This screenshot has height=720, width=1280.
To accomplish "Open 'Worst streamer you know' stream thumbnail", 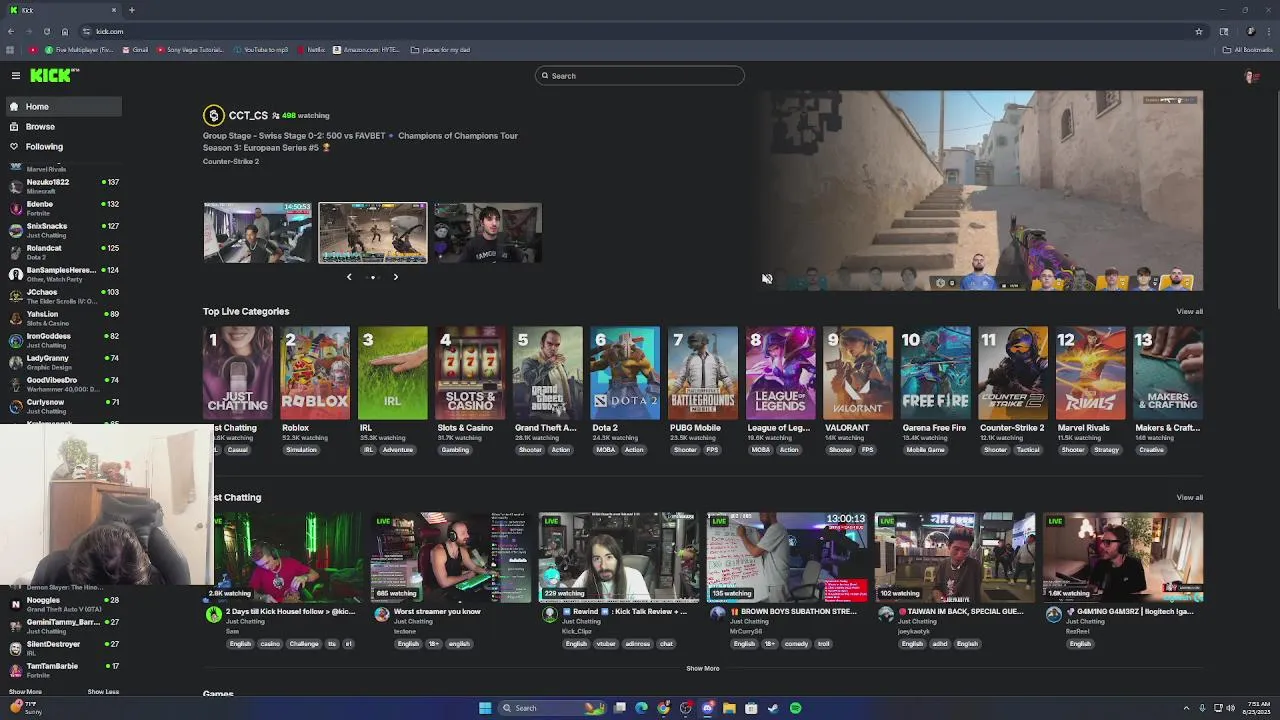I will tap(451, 558).
